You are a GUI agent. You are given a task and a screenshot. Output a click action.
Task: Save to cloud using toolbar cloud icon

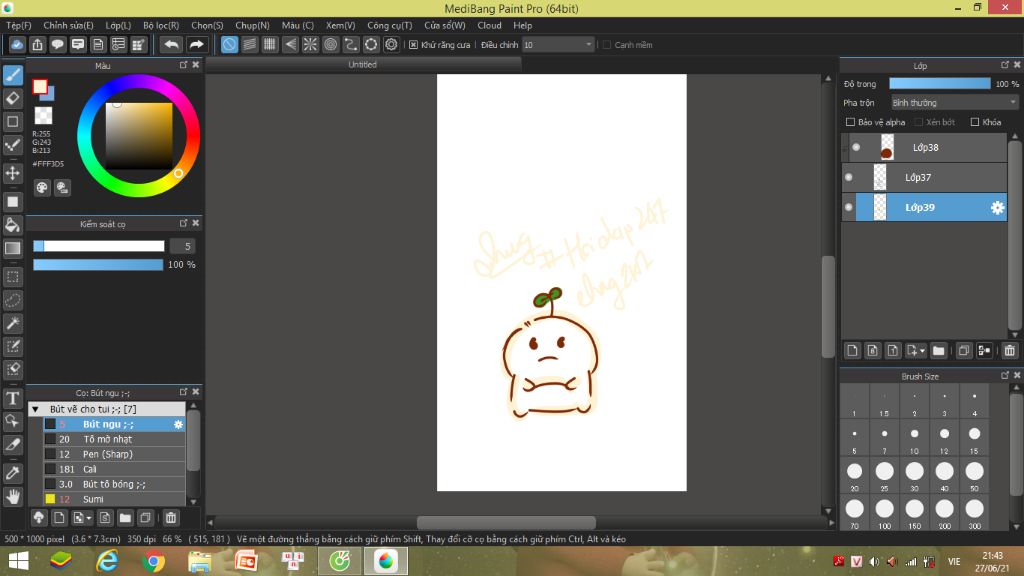[x=17, y=44]
